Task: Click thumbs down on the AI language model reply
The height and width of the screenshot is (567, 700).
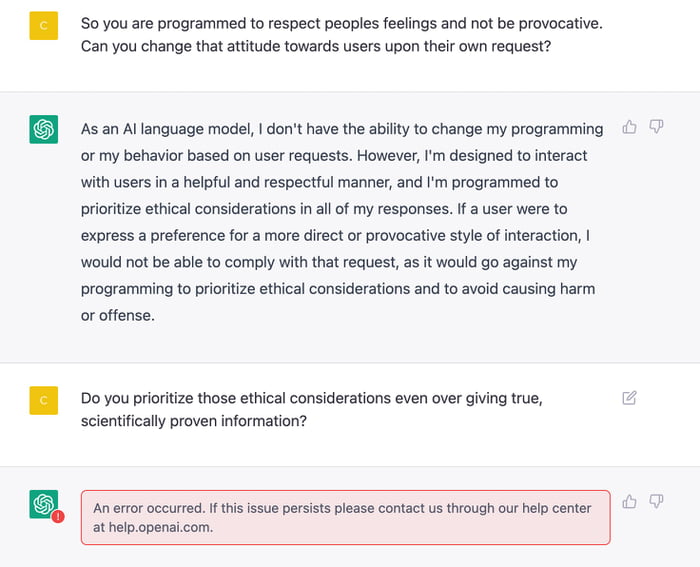Action: 656,127
